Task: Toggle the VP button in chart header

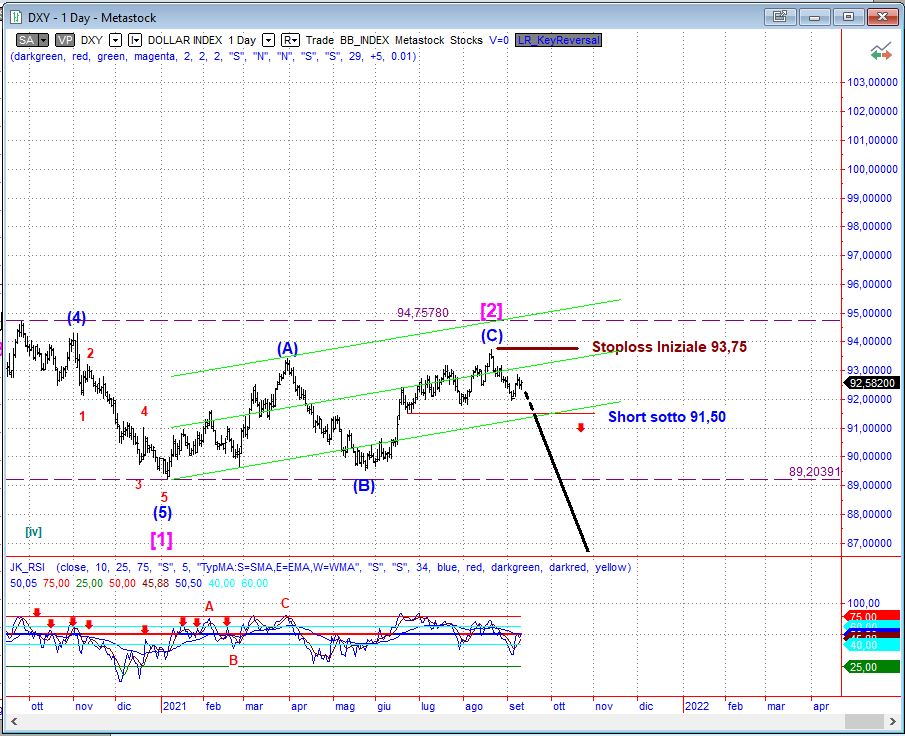Action: [x=65, y=40]
